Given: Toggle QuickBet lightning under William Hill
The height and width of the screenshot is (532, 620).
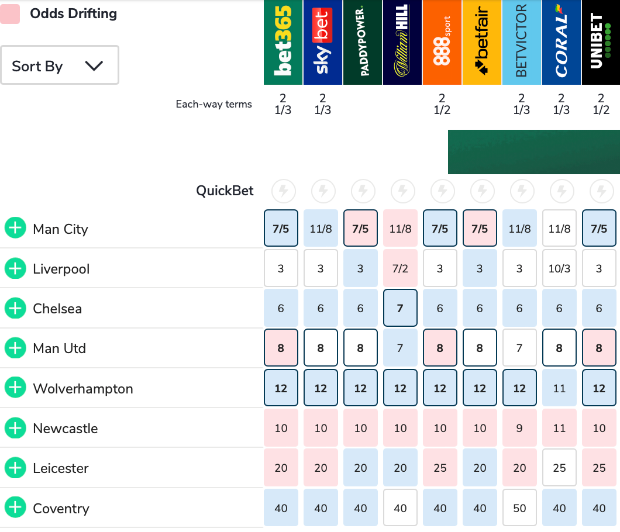Looking at the screenshot, I should click(x=402, y=190).
